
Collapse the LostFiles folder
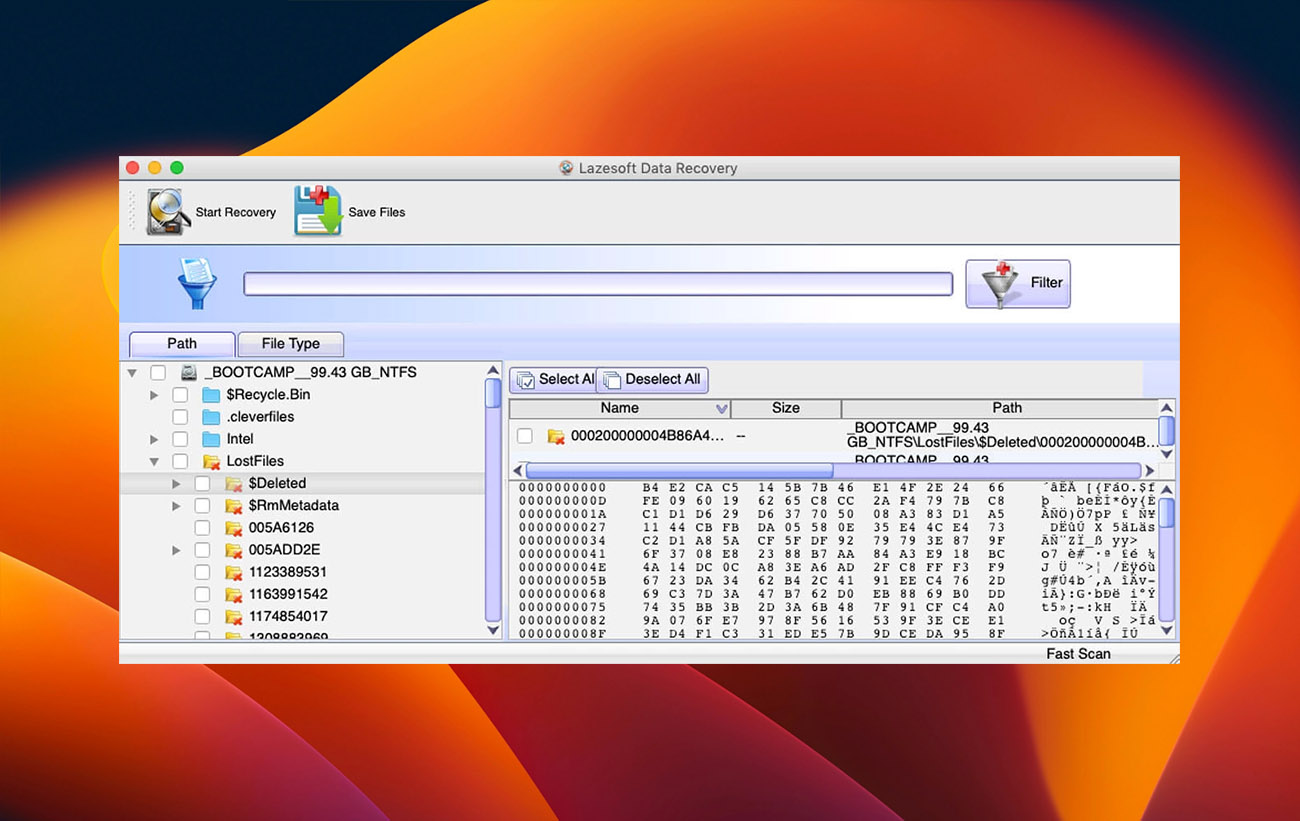(x=154, y=461)
